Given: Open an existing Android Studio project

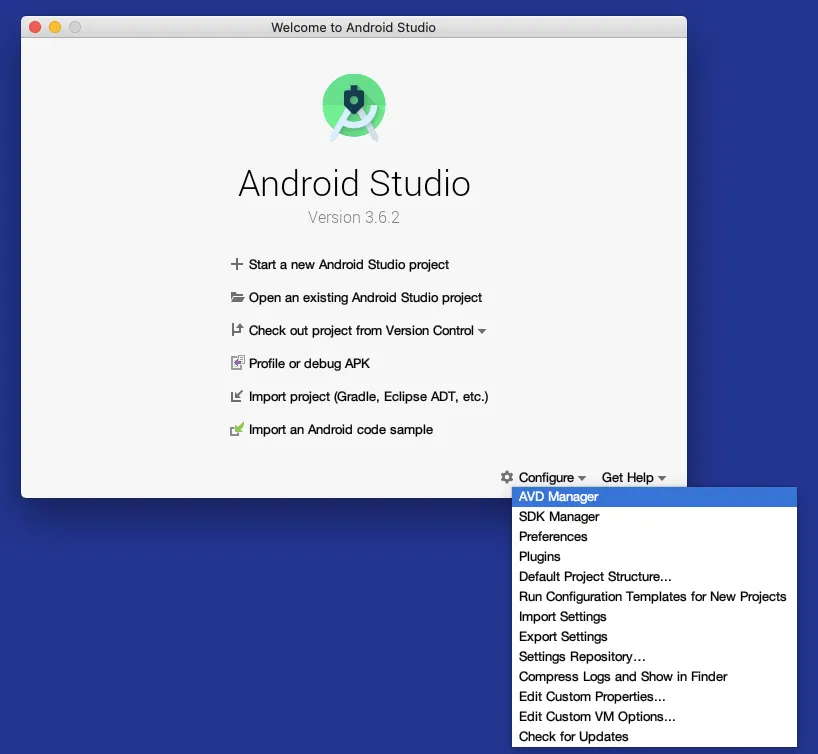Looking at the screenshot, I should (365, 297).
